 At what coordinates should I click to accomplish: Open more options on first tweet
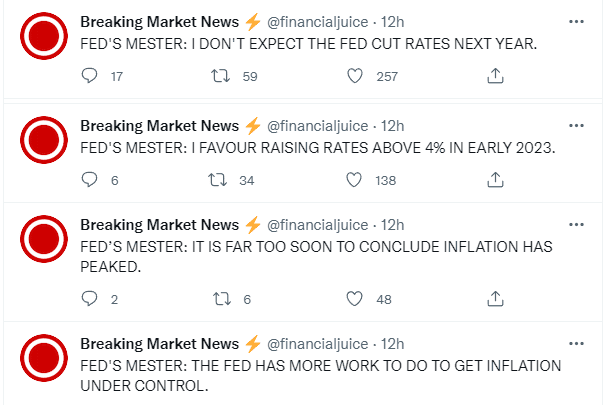(x=576, y=21)
